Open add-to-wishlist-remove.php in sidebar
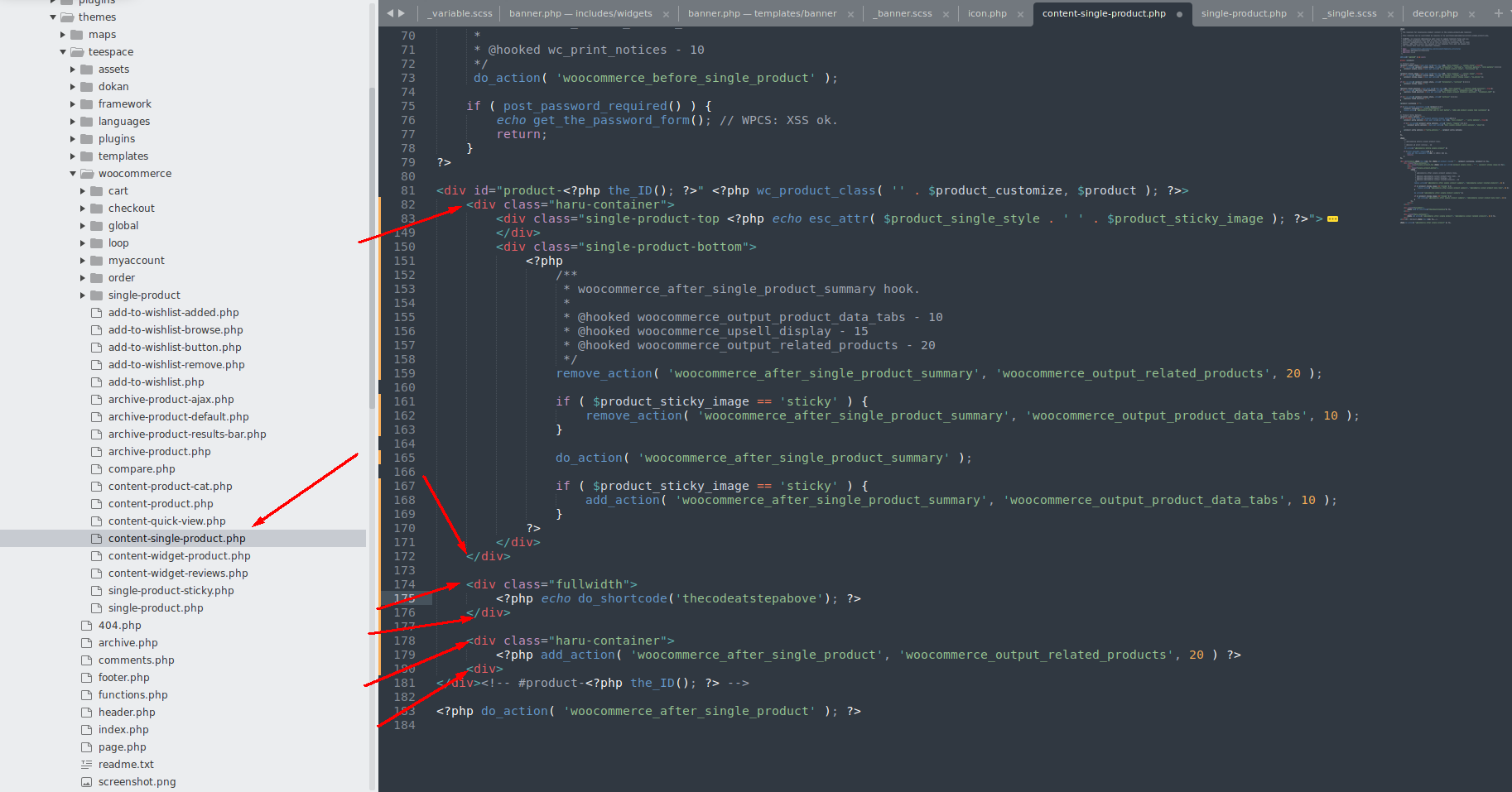The height and width of the screenshot is (792, 1512). (x=176, y=365)
